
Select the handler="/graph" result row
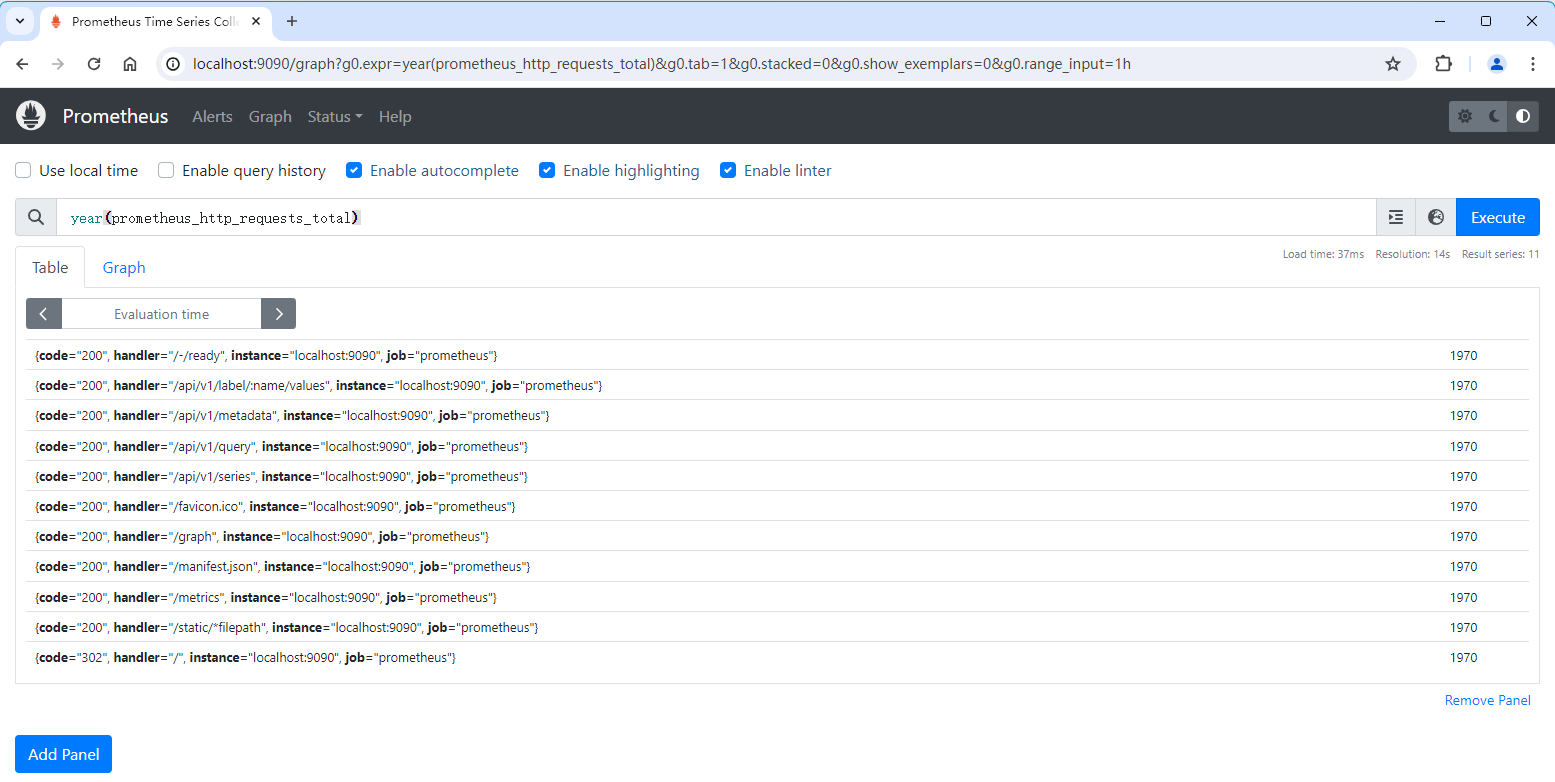[x=777, y=536]
